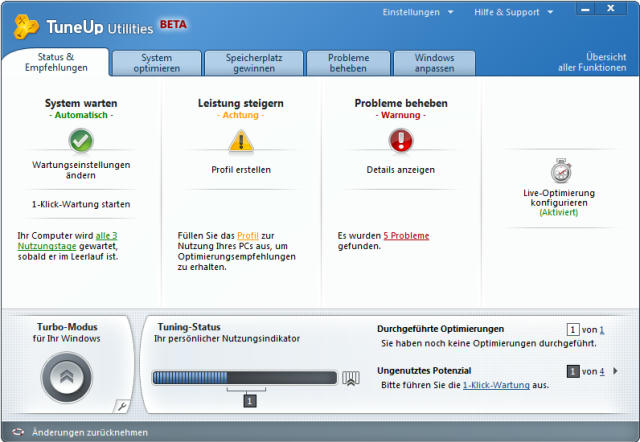Click Details anzeigen
640x442 pixels.
point(400,170)
